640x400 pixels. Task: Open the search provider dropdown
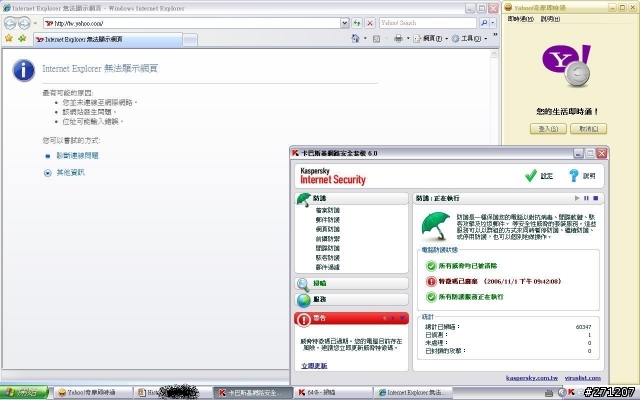click(x=493, y=23)
